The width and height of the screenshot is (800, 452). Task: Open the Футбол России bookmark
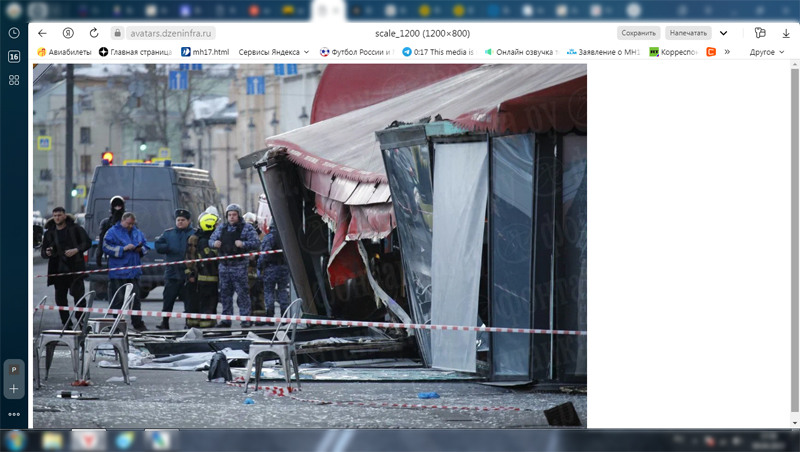(357, 52)
